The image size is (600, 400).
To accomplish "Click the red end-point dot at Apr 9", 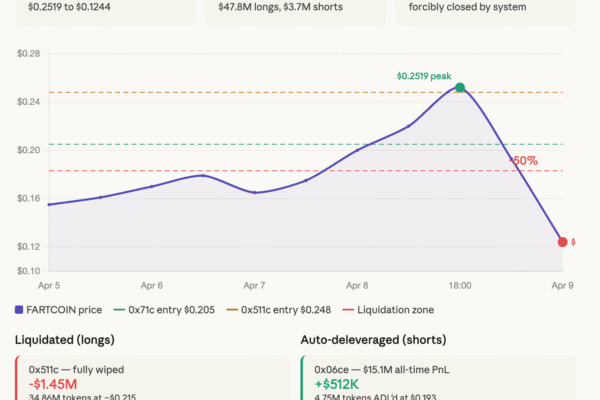I will tap(562, 242).
